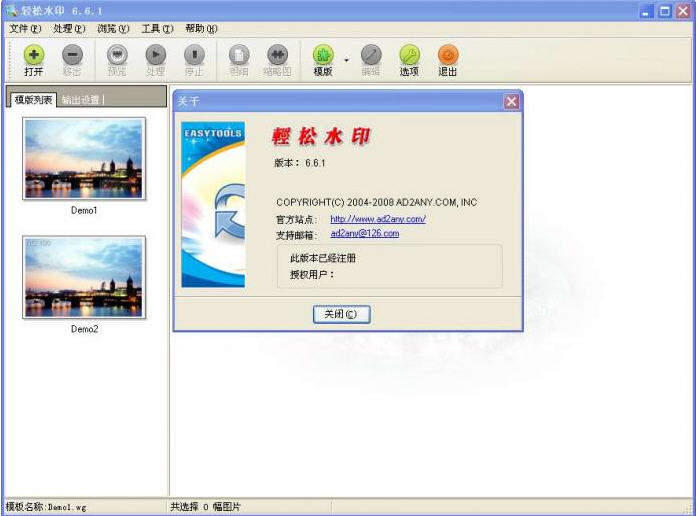This screenshot has height=516, width=696.
Task: Open the 帮助(H) menu
Action: point(201,29)
